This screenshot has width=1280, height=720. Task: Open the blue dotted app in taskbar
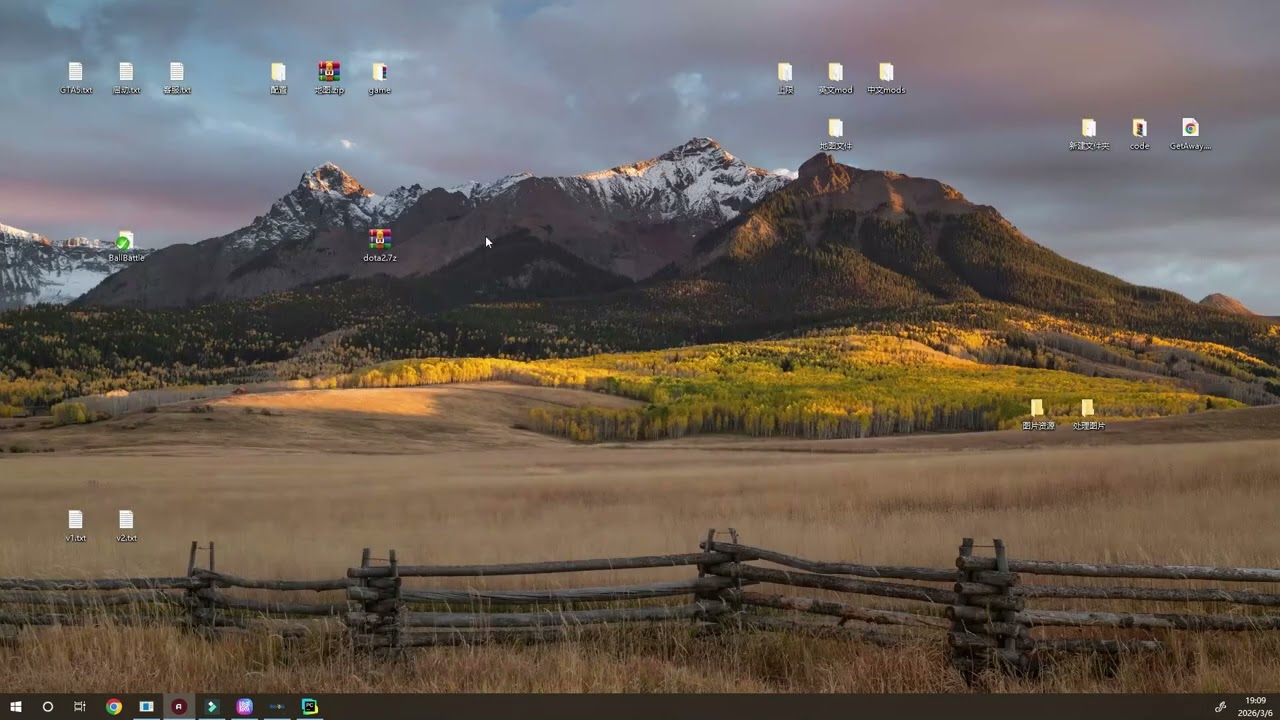[x=277, y=707]
